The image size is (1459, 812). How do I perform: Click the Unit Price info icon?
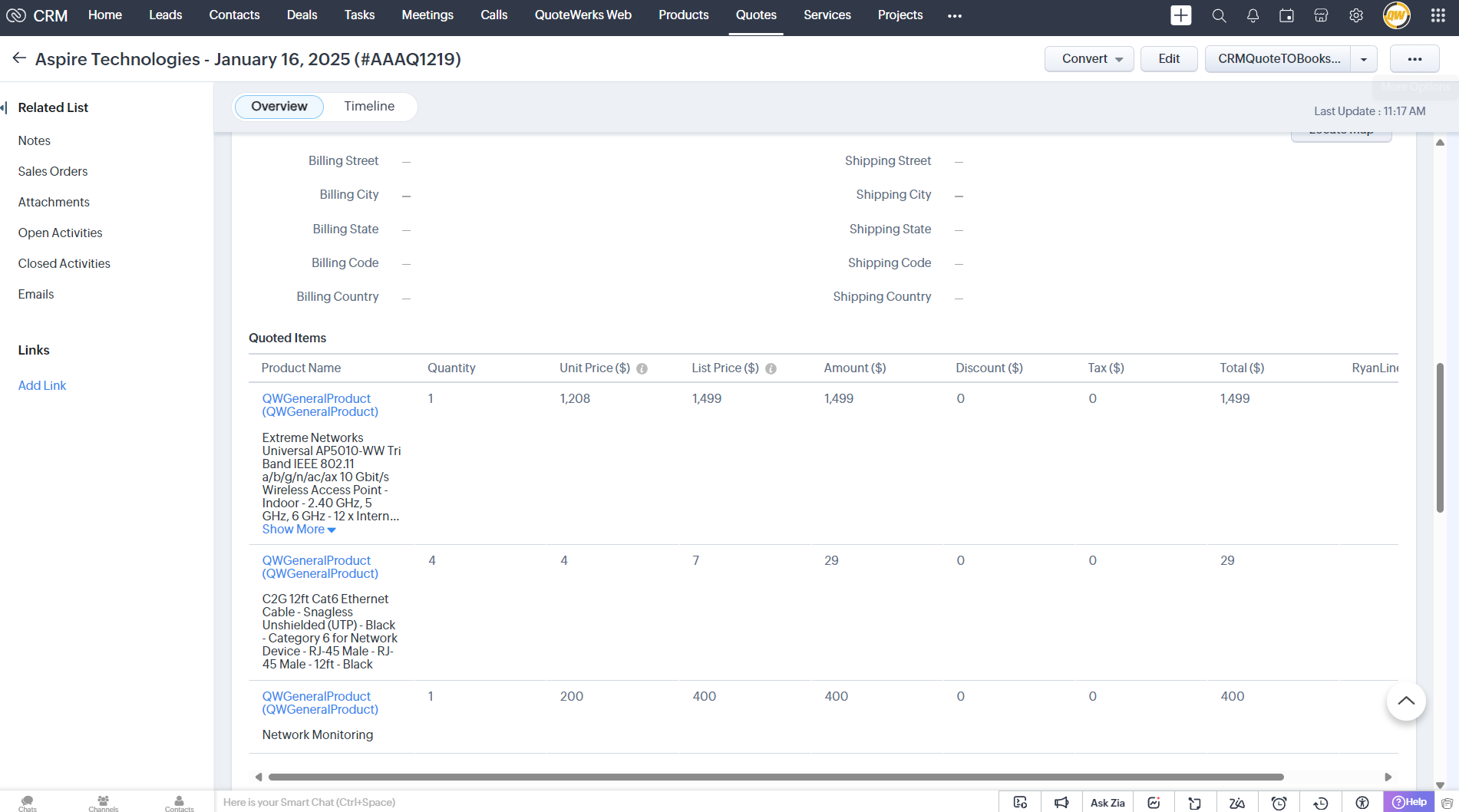(642, 368)
